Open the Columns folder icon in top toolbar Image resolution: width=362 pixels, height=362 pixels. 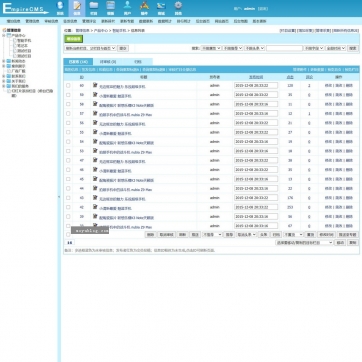coord(94,8)
